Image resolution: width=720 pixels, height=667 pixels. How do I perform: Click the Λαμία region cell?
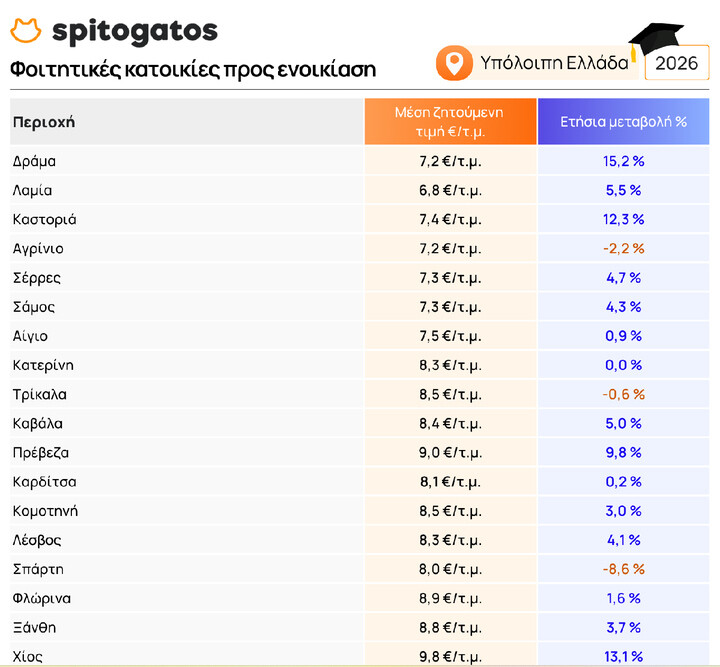(x=32, y=190)
